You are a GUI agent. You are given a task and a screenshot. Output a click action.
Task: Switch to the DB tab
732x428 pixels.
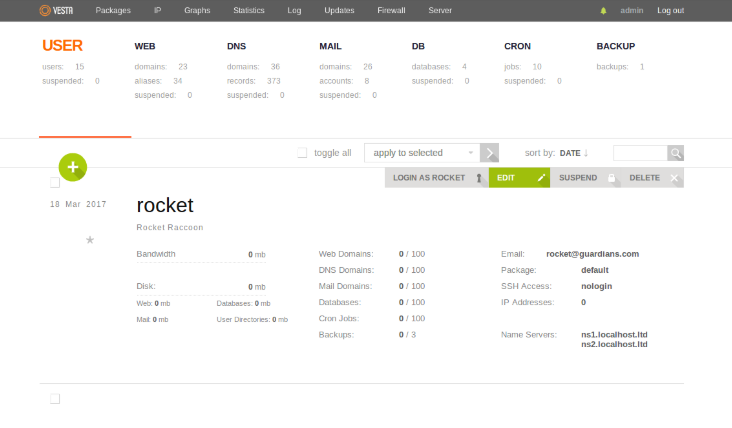(418, 46)
